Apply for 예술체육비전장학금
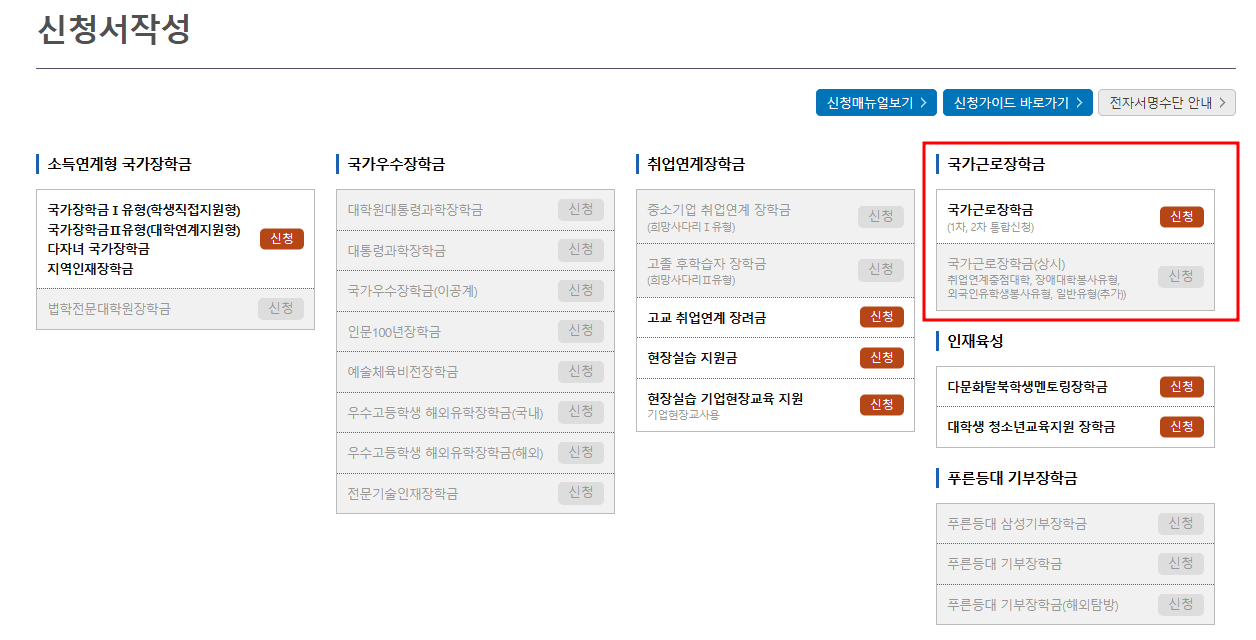 tap(581, 371)
